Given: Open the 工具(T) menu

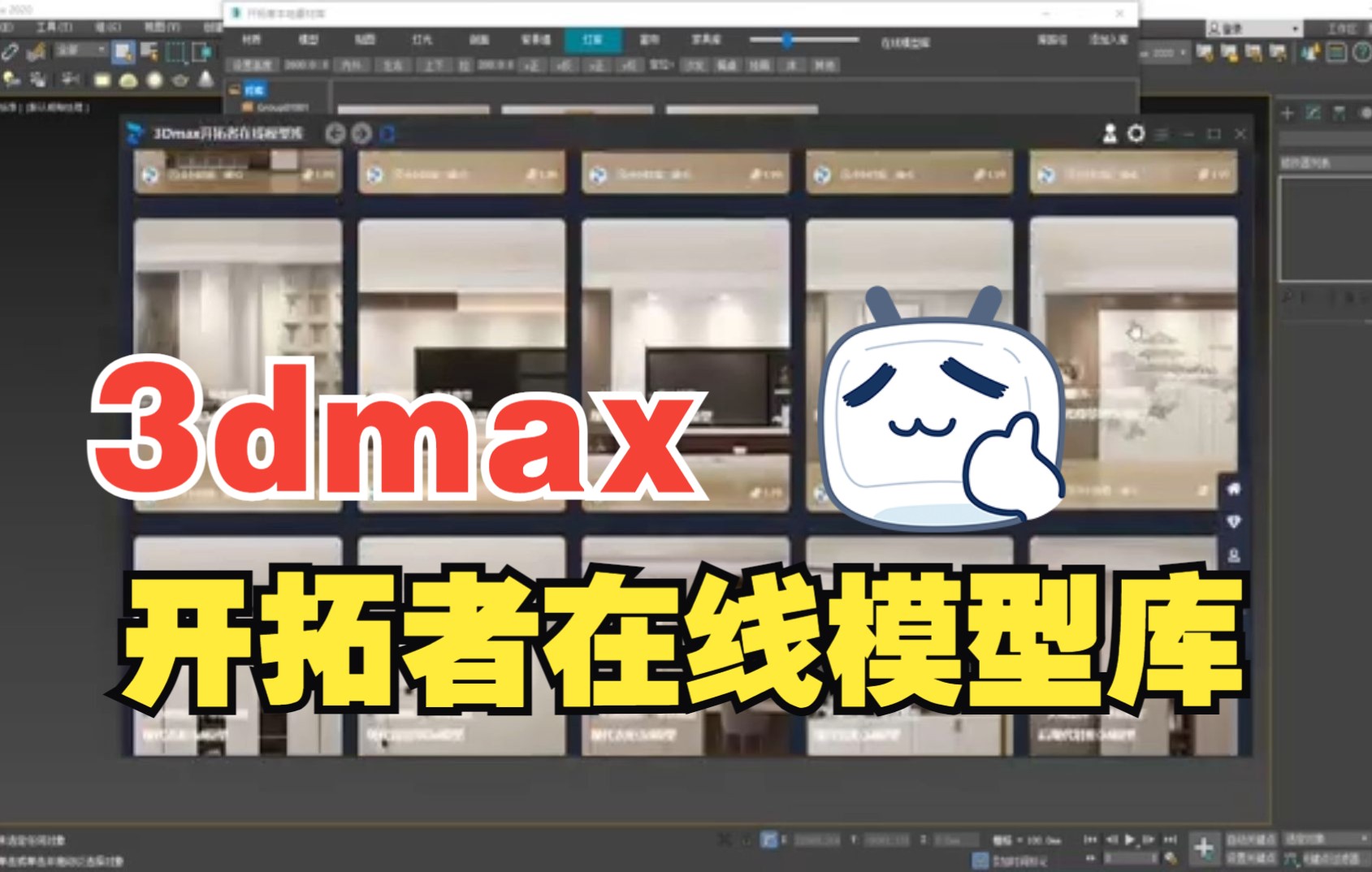Looking at the screenshot, I should pyautogui.click(x=54, y=28).
